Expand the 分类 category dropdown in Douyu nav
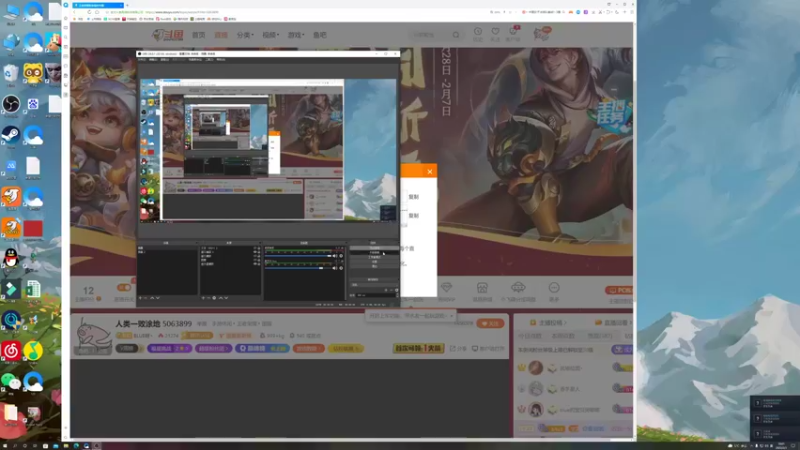 tap(245, 35)
